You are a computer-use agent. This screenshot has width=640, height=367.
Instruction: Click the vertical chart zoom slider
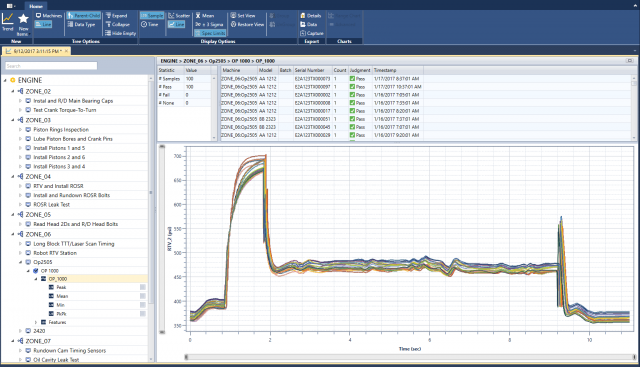click(x=162, y=239)
